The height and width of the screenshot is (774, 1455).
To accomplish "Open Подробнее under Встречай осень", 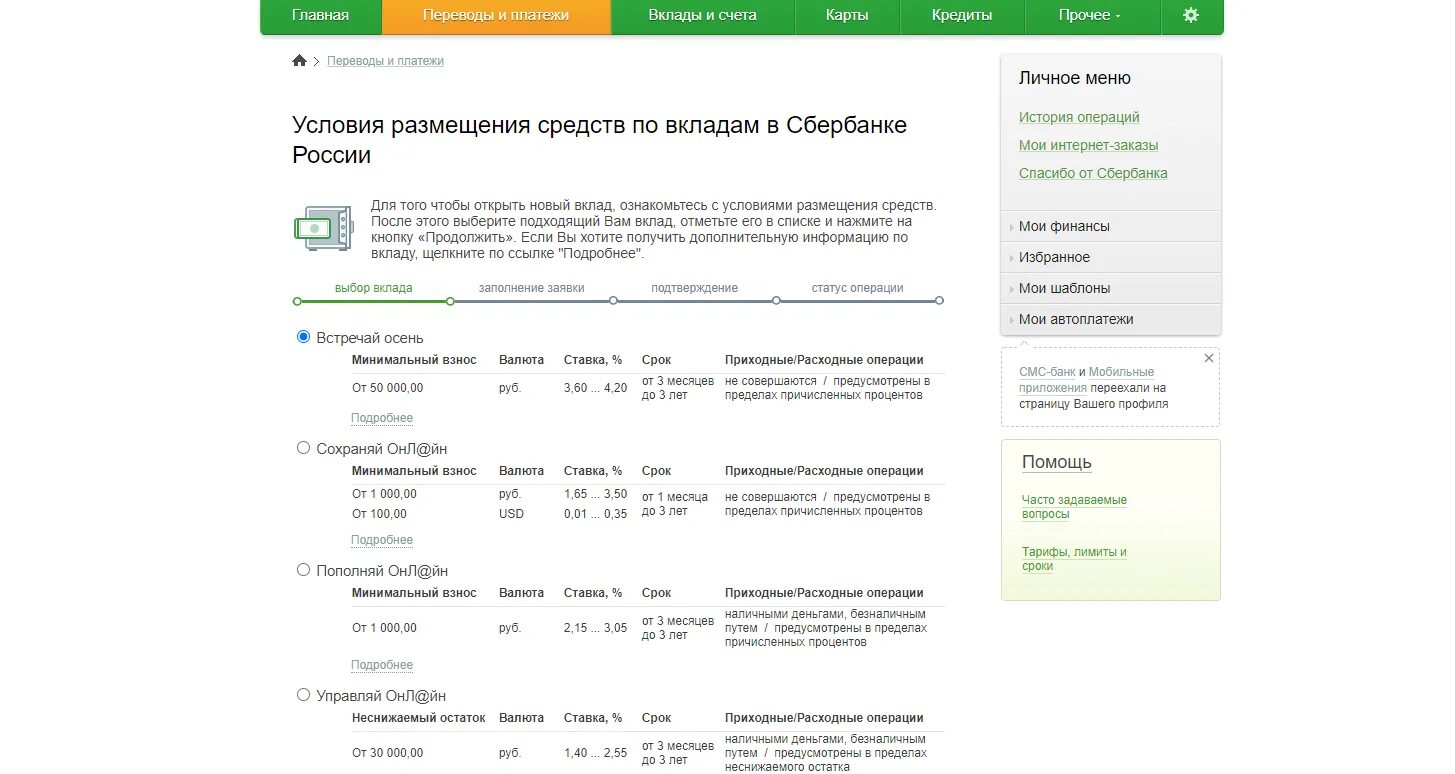I will click(382, 418).
